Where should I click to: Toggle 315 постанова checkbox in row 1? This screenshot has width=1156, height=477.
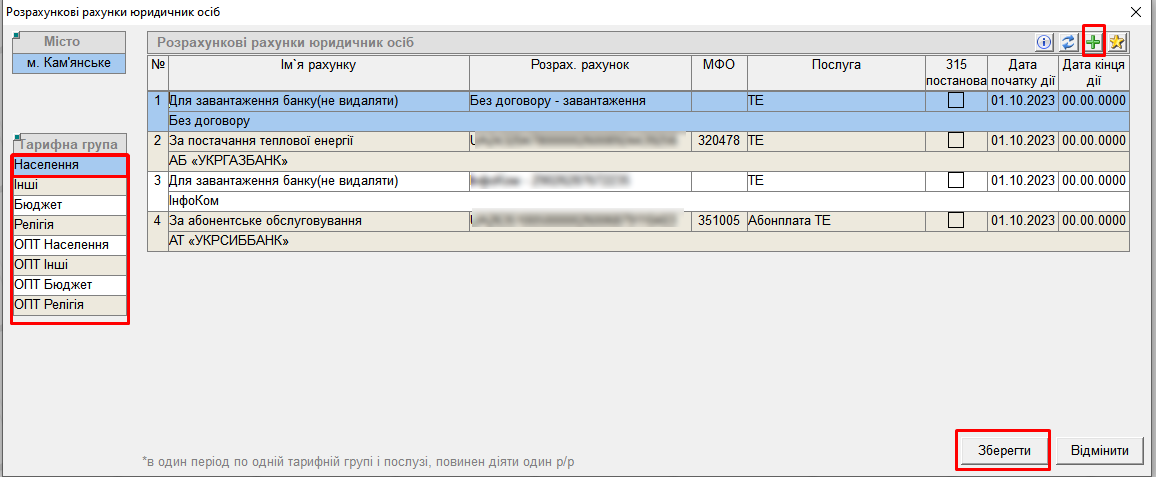pos(957,101)
